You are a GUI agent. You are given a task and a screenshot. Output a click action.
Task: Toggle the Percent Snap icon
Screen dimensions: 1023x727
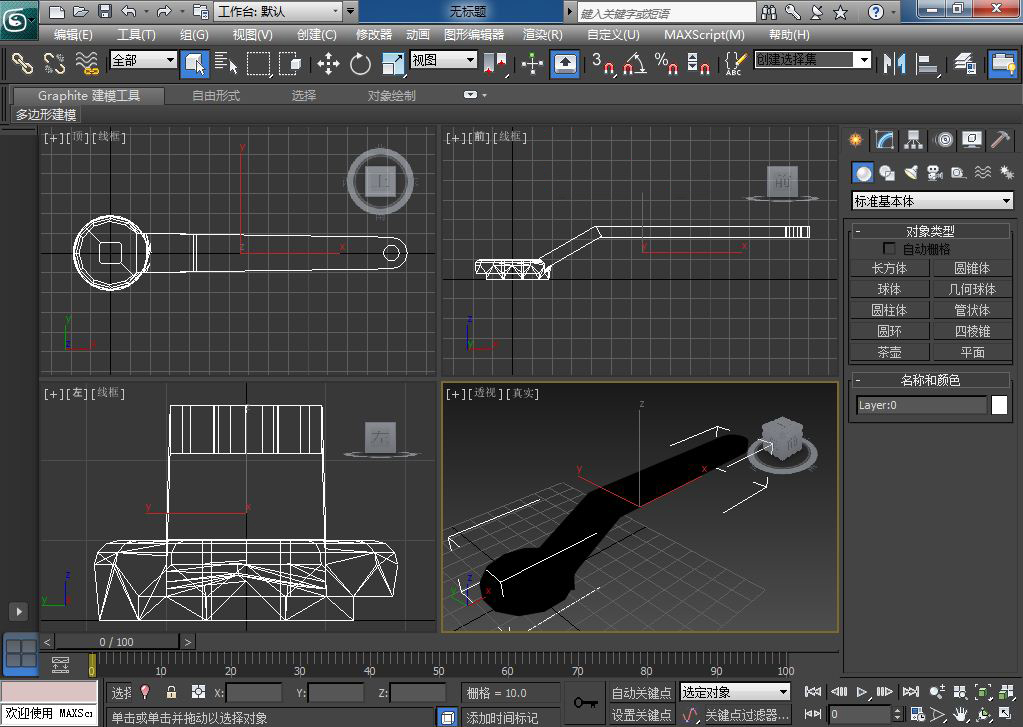[x=666, y=63]
